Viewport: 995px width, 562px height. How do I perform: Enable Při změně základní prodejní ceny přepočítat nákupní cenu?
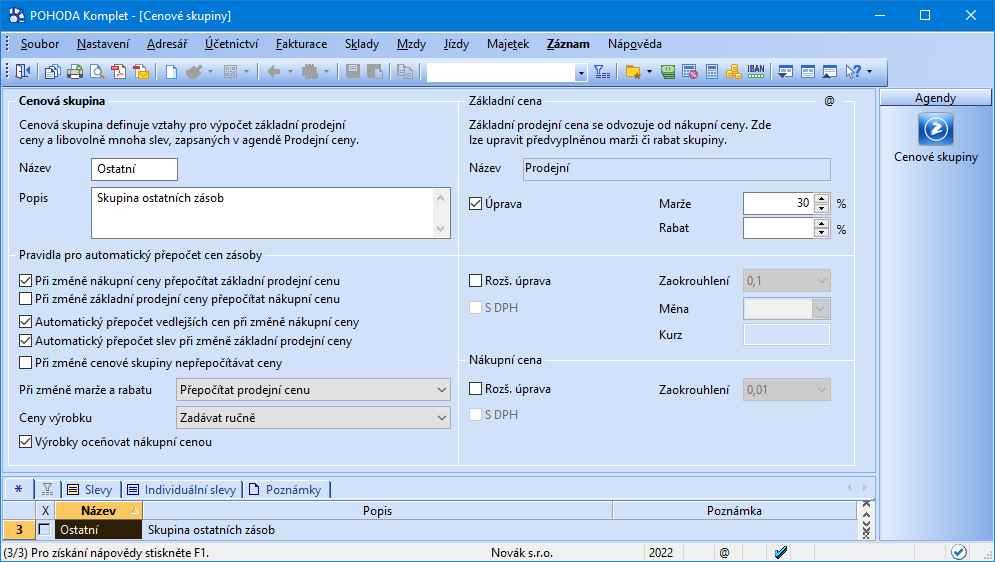25,299
